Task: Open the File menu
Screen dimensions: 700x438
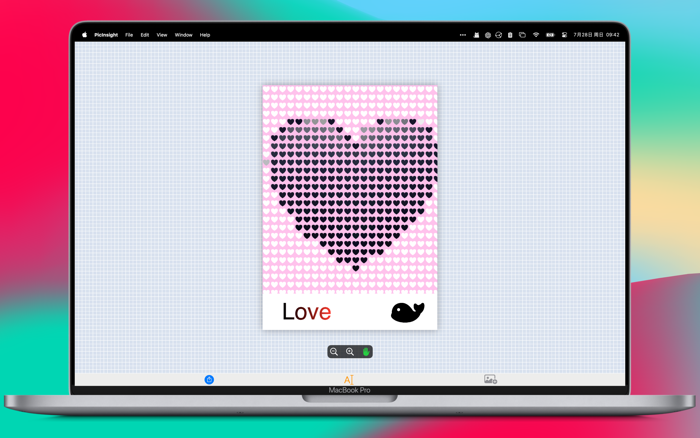Action: tap(129, 35)
